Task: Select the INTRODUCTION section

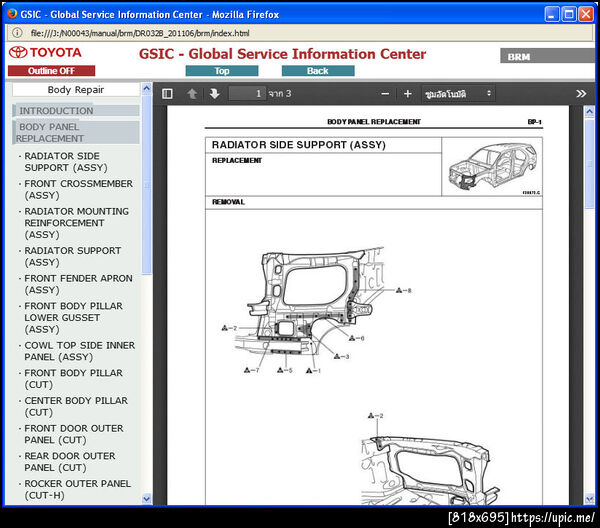Action: point(76,111)
